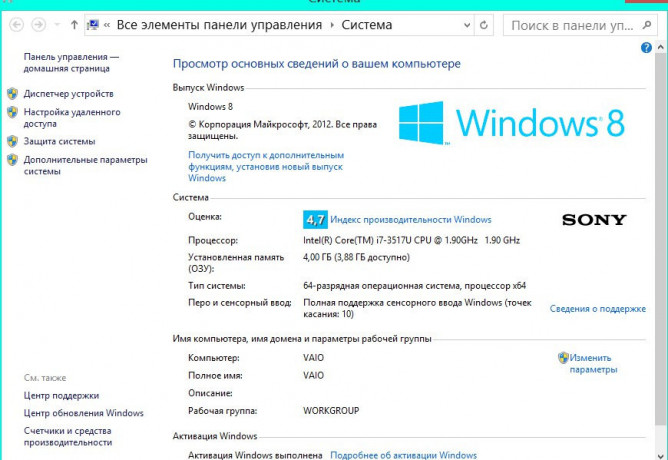
Task: Click the Windows 8 edition text
Action: (x=210, y=107)
